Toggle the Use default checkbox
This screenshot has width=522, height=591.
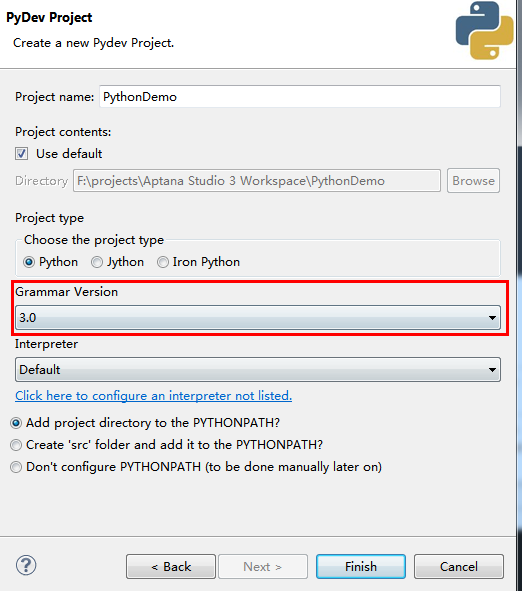(x=21, y=154)
